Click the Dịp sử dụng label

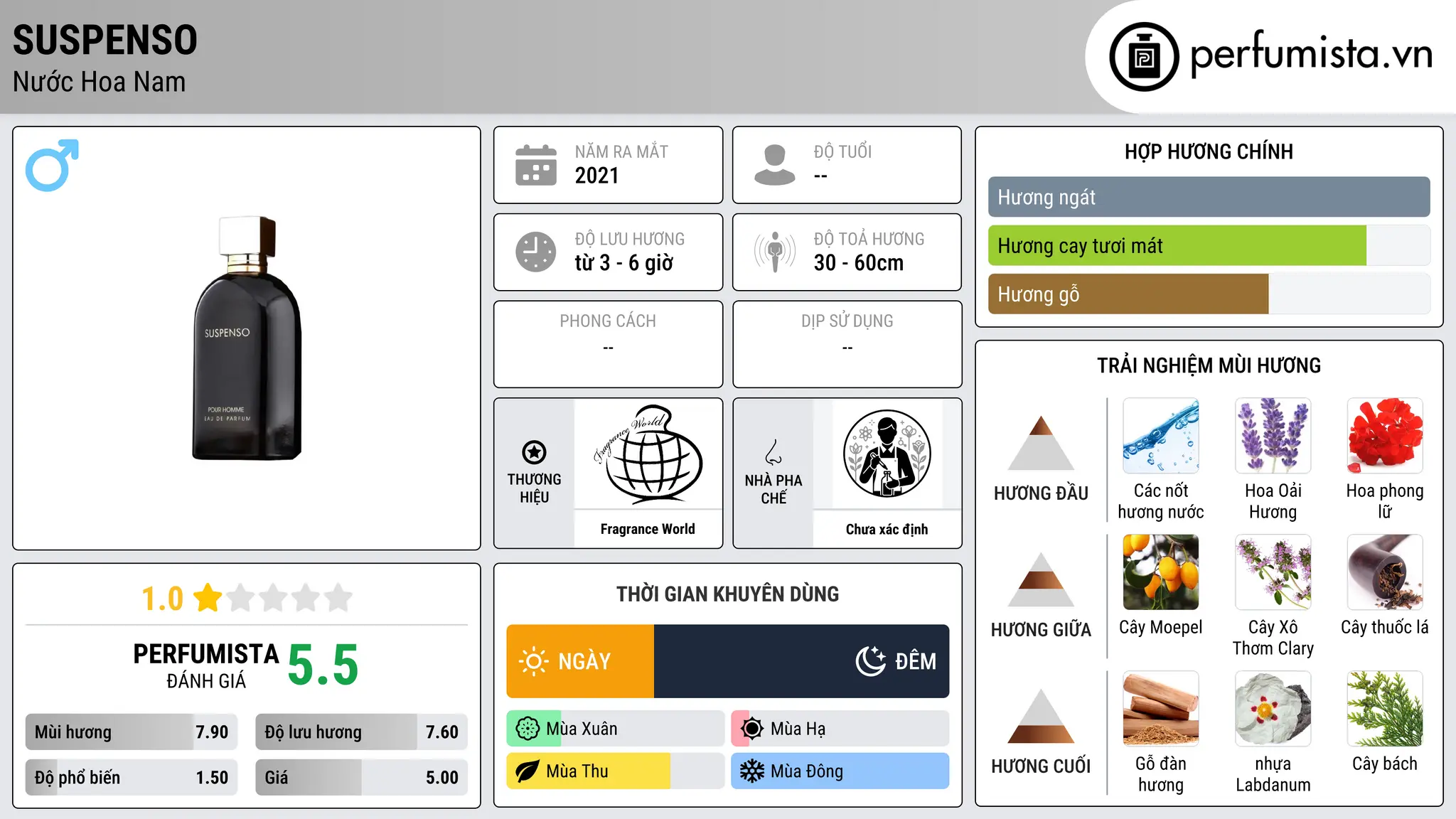[x=847, y=321]
